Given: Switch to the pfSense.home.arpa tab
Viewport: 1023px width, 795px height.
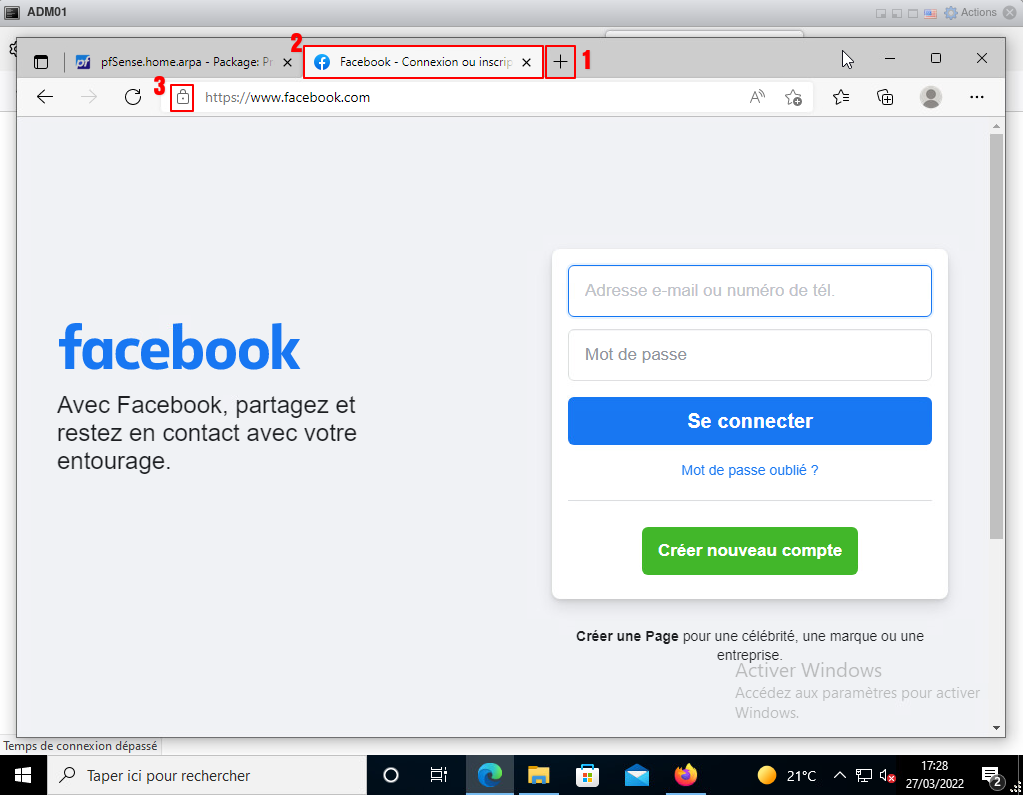Looking at the screenshot, I should (180, 62).
